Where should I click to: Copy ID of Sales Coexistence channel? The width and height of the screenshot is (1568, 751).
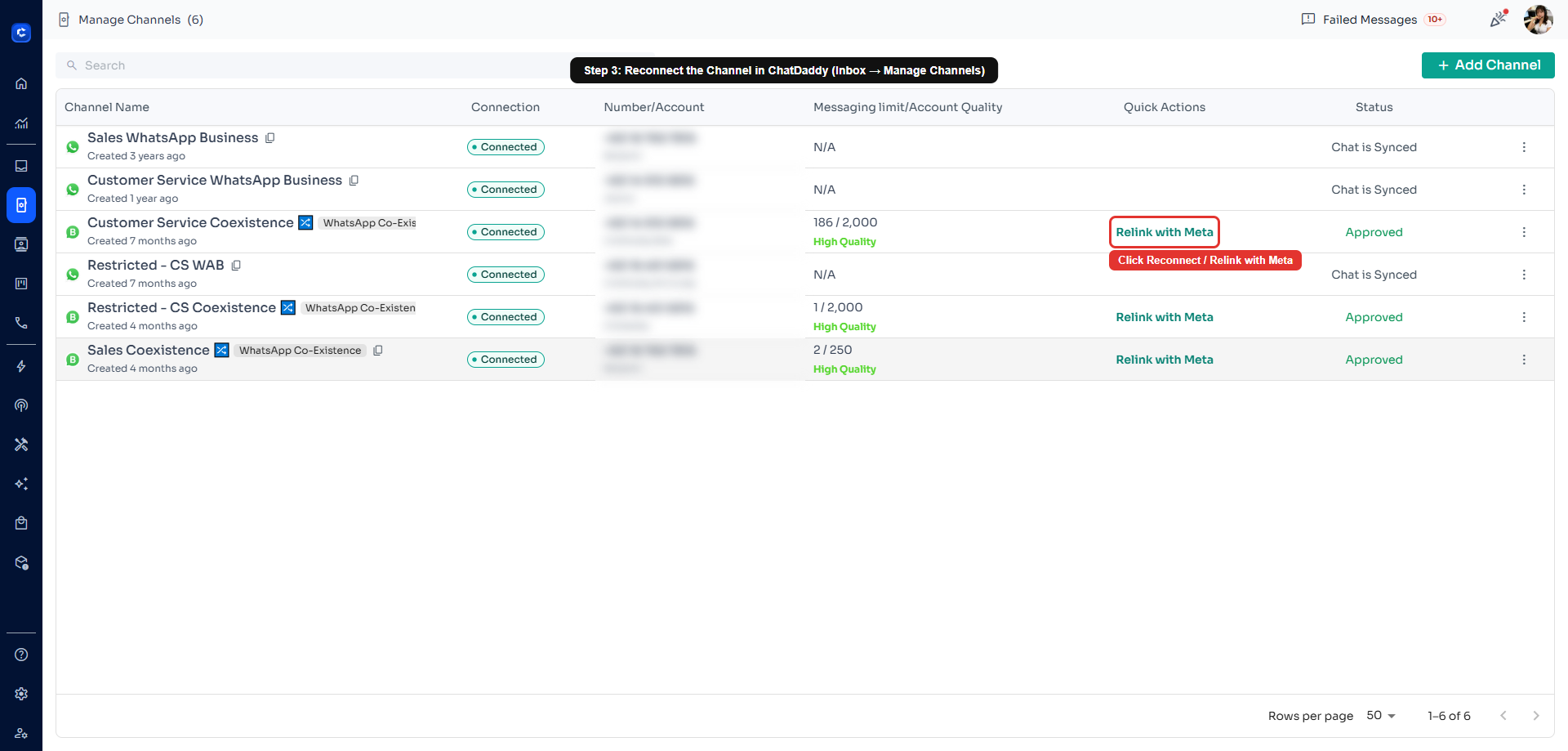[378, 351]
